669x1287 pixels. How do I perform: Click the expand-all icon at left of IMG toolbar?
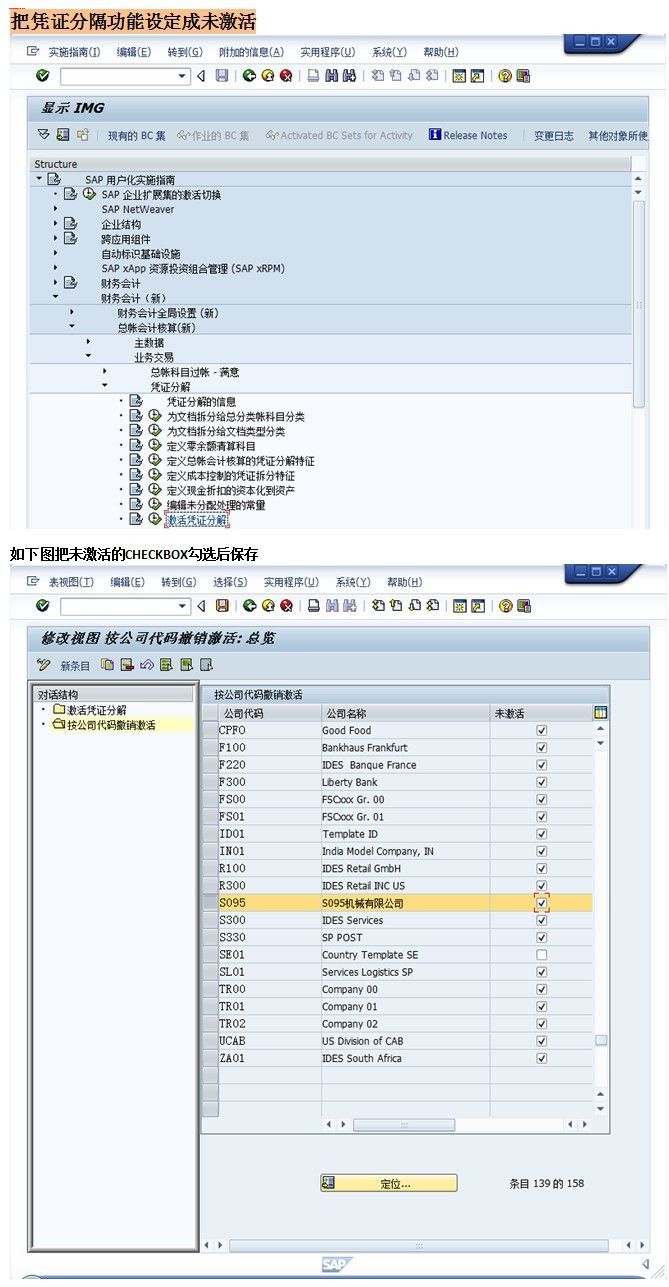tap(44, 135)
